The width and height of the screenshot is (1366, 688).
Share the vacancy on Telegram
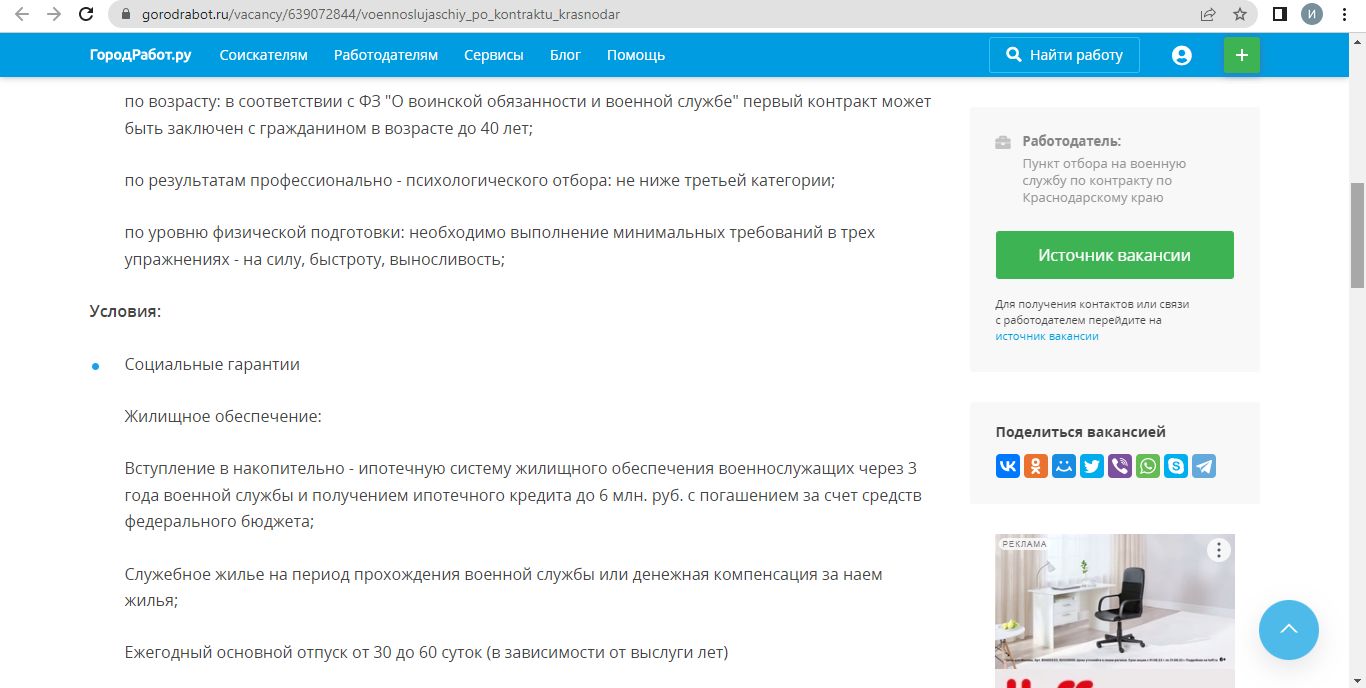(x=1204, y=466)
